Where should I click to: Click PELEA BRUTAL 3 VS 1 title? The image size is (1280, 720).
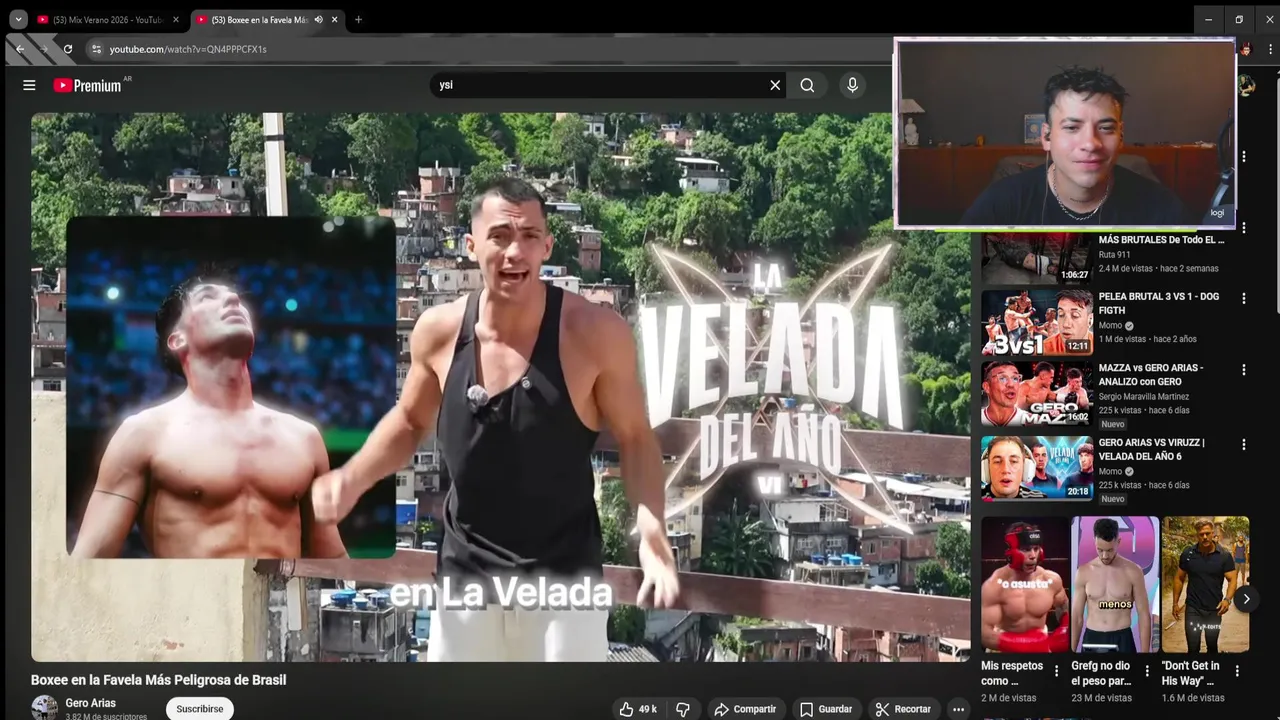point(1160,303)
